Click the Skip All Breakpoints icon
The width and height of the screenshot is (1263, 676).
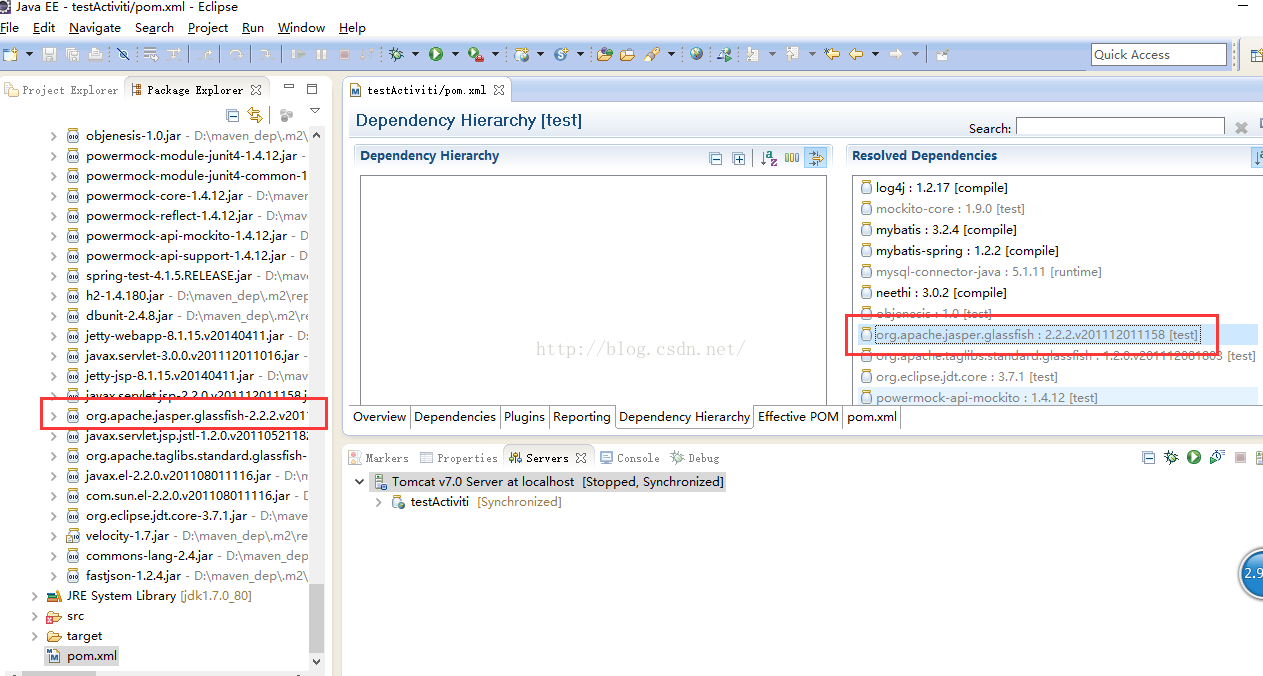(x=123, y=54)
